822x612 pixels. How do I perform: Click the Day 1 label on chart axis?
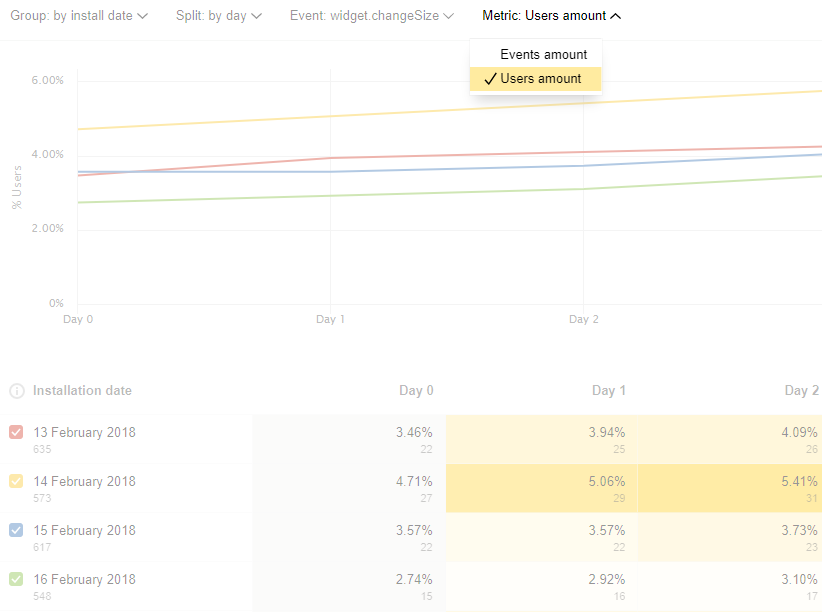[x=330, y=320]
